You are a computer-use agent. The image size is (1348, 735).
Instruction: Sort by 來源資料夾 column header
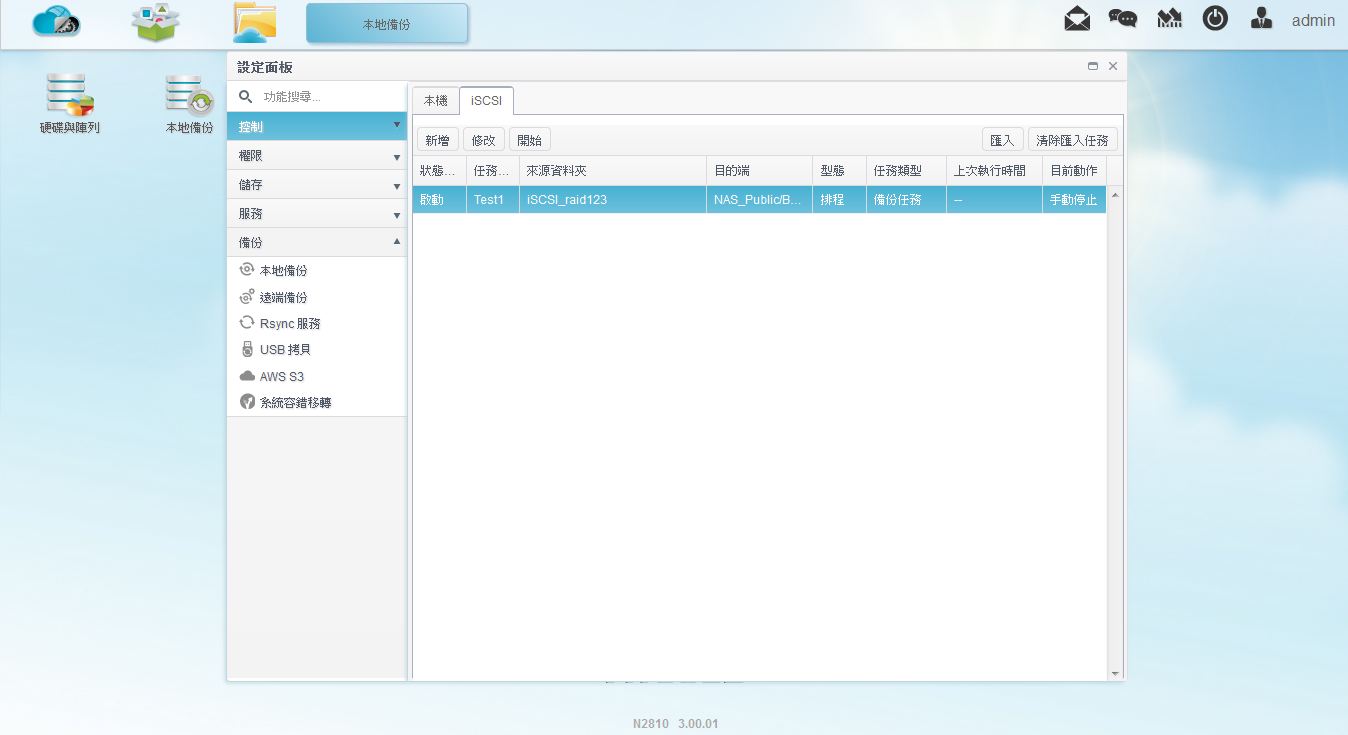613,171
